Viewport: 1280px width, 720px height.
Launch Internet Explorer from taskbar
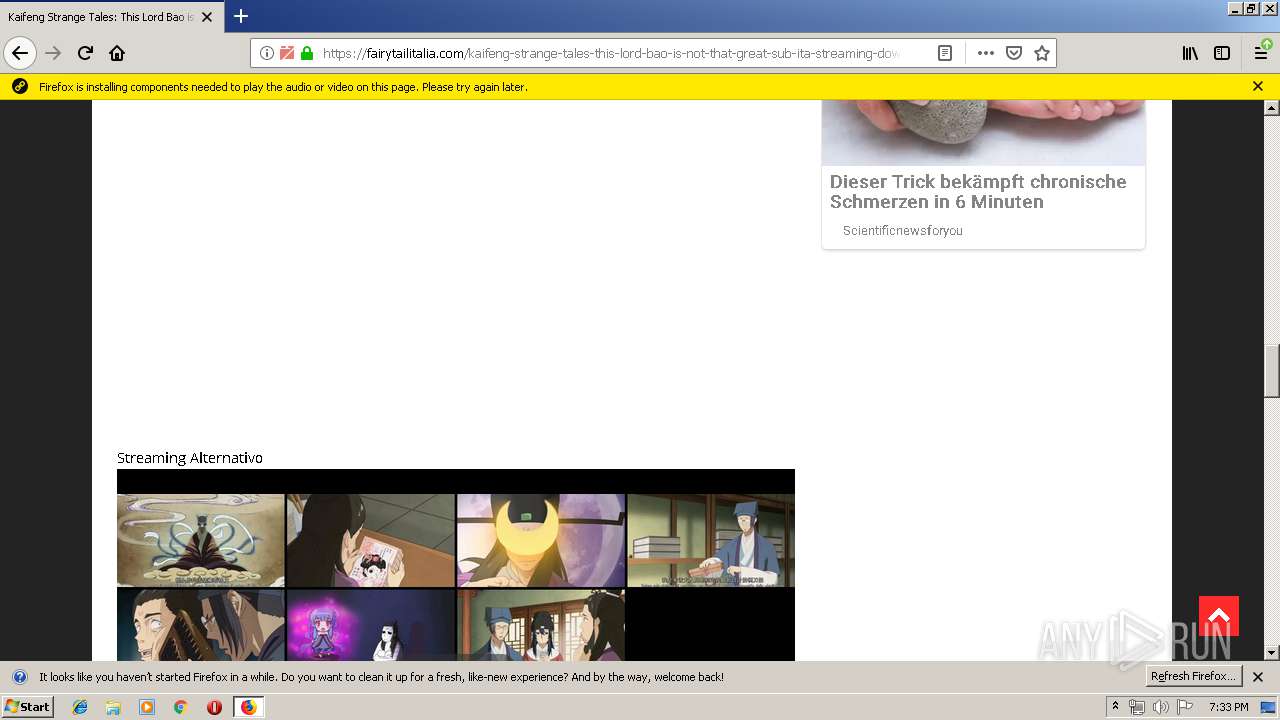pyautogui.click(x=80, y=707)
